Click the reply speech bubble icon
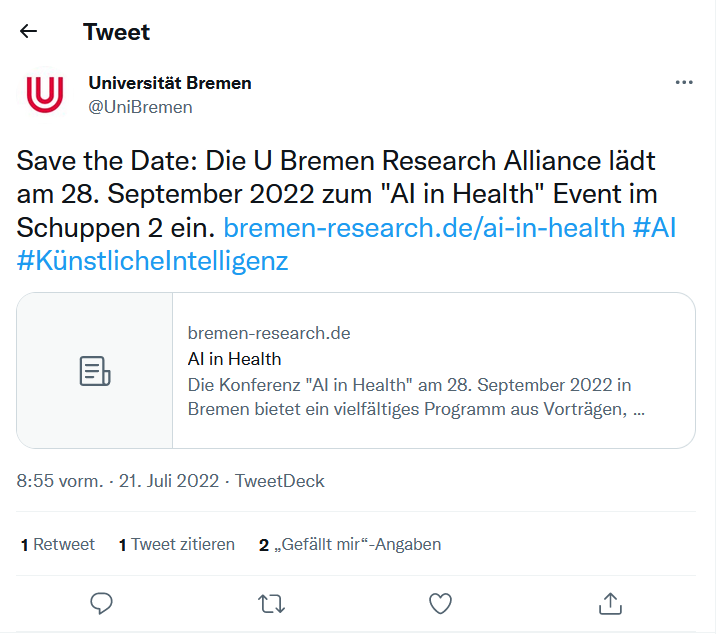This screenshot has width=719, height=634. [x=101, y=603]
